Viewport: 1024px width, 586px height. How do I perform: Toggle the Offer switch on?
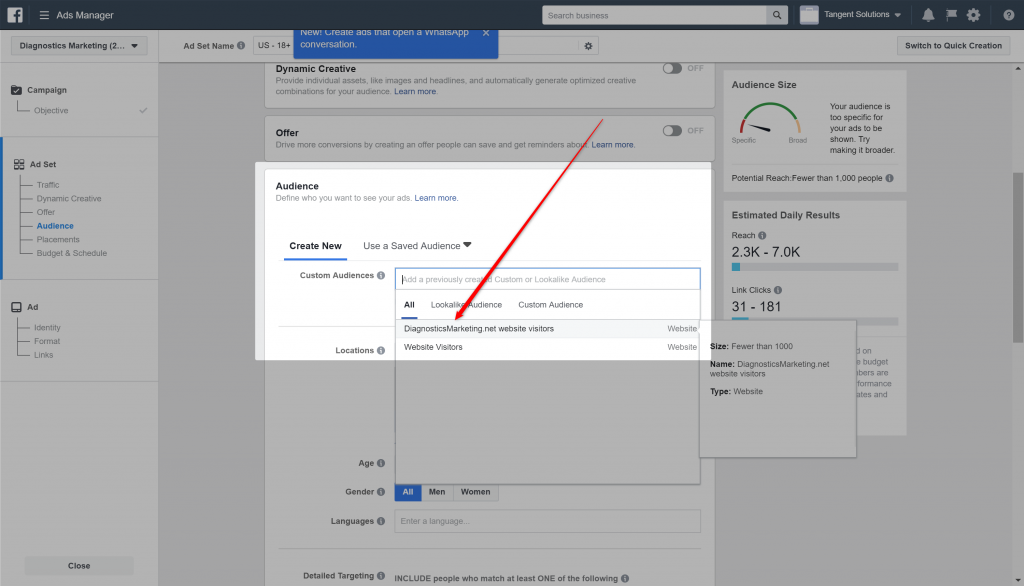pyautogui.click(x=672, y=131)
